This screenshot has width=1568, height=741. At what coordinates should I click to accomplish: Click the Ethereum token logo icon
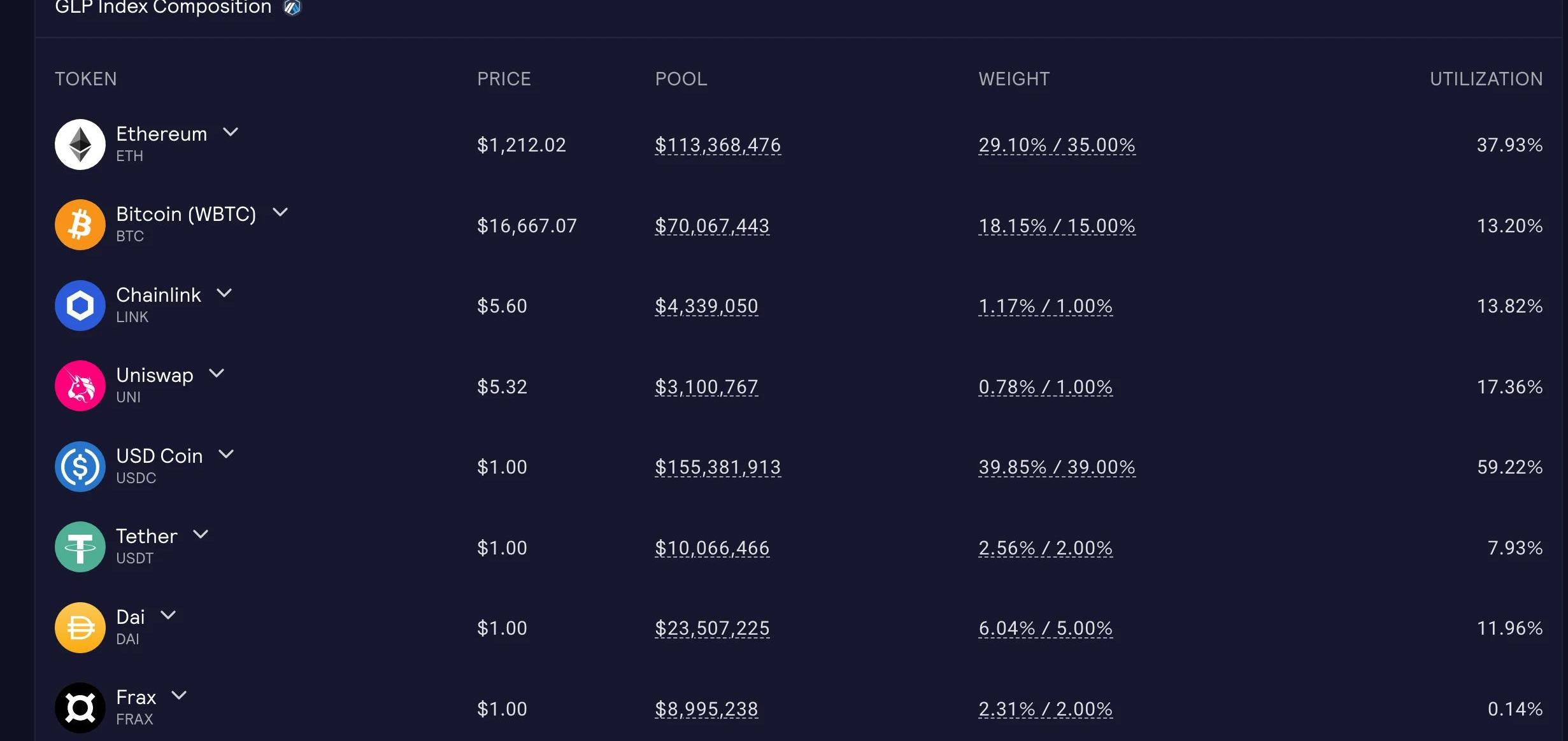point(80,145)
